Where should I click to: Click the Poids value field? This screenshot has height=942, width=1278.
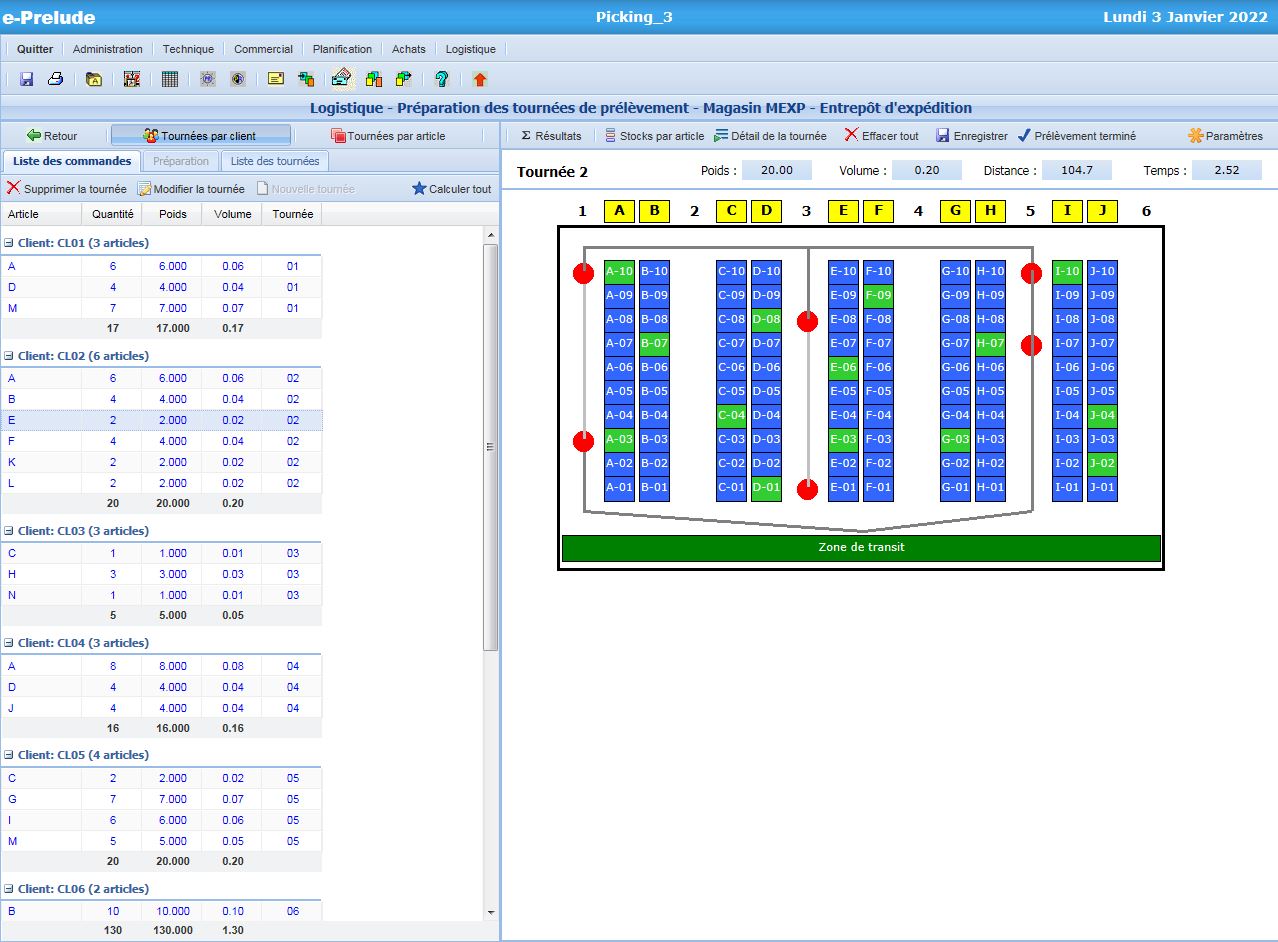point(776,170)
